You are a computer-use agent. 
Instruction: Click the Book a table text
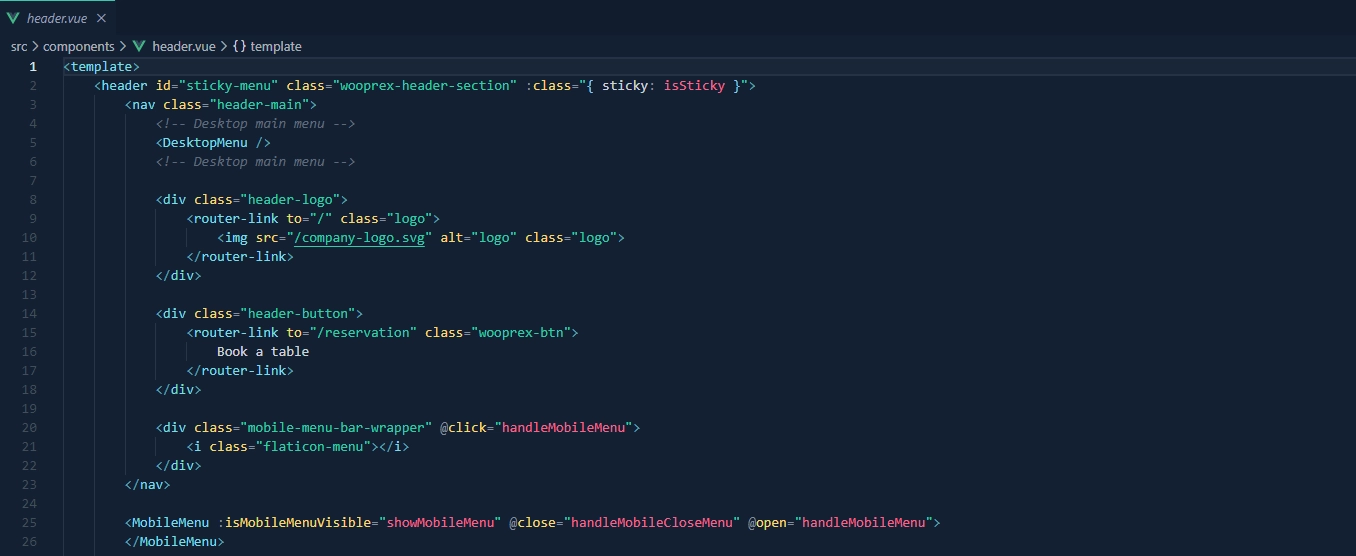click(263, 351)
